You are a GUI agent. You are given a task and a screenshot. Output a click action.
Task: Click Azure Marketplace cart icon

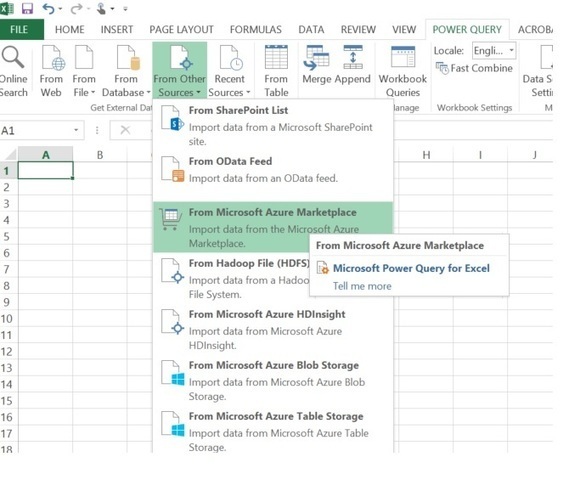tap(171, 220)
